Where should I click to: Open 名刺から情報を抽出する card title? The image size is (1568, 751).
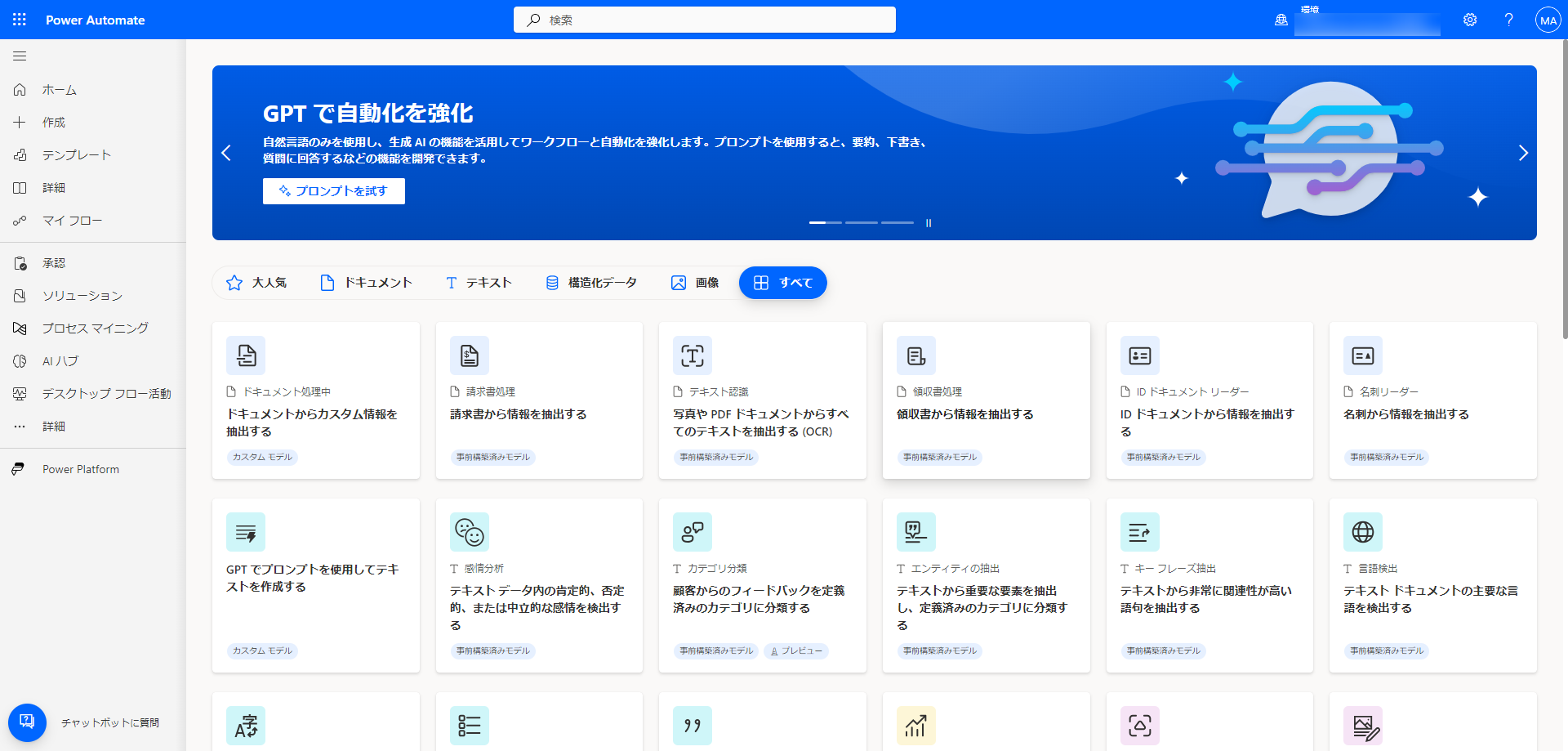coord(1406,414)
